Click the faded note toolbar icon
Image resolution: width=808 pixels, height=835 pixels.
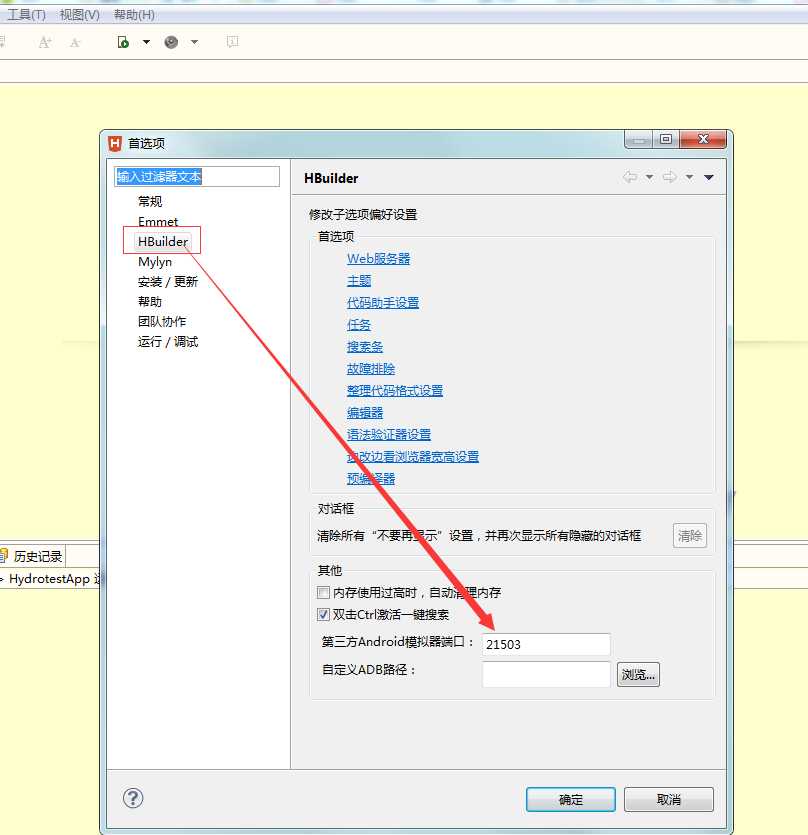point(233,42)
